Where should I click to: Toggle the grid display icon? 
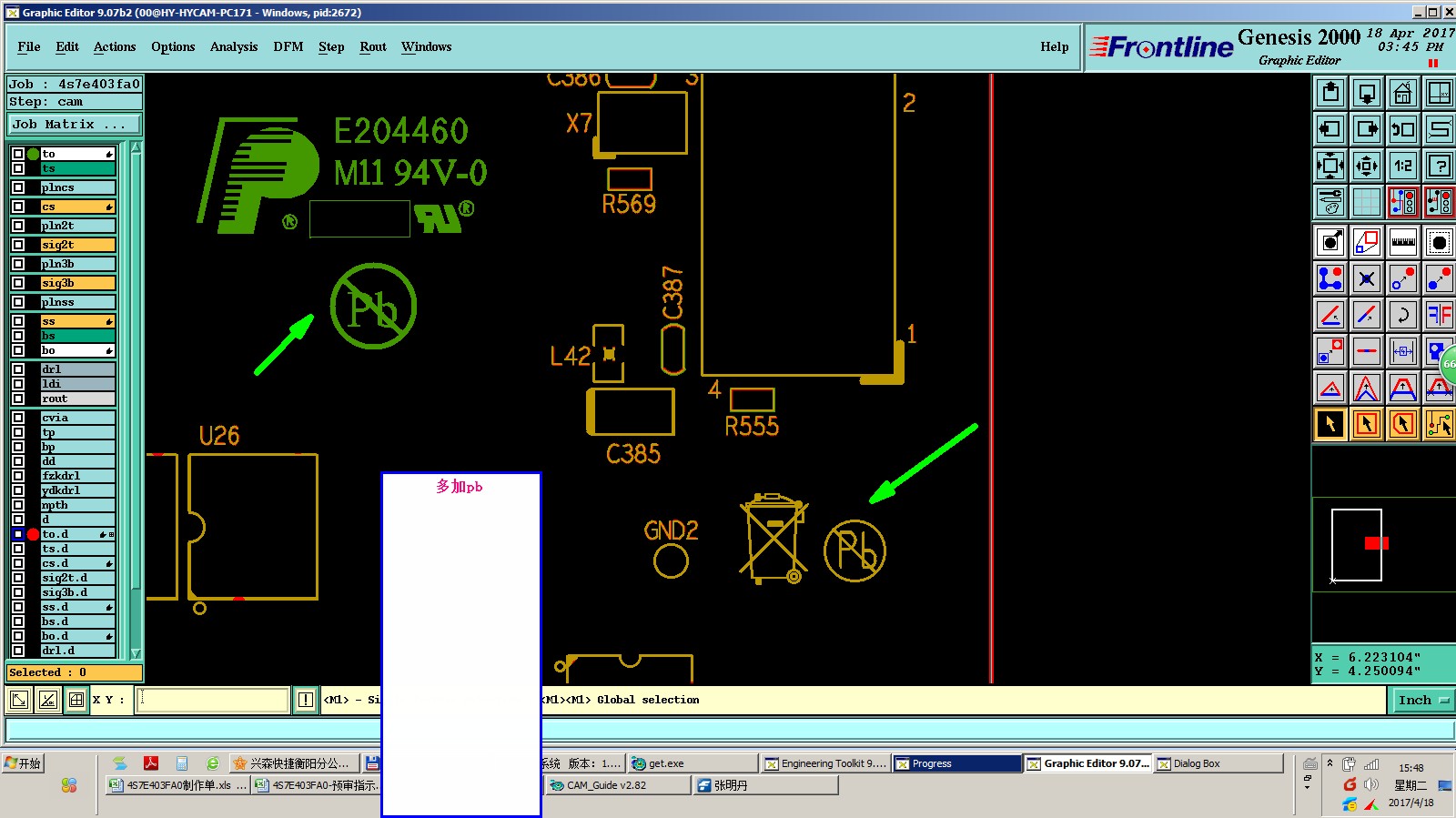tap(1367, 202)
